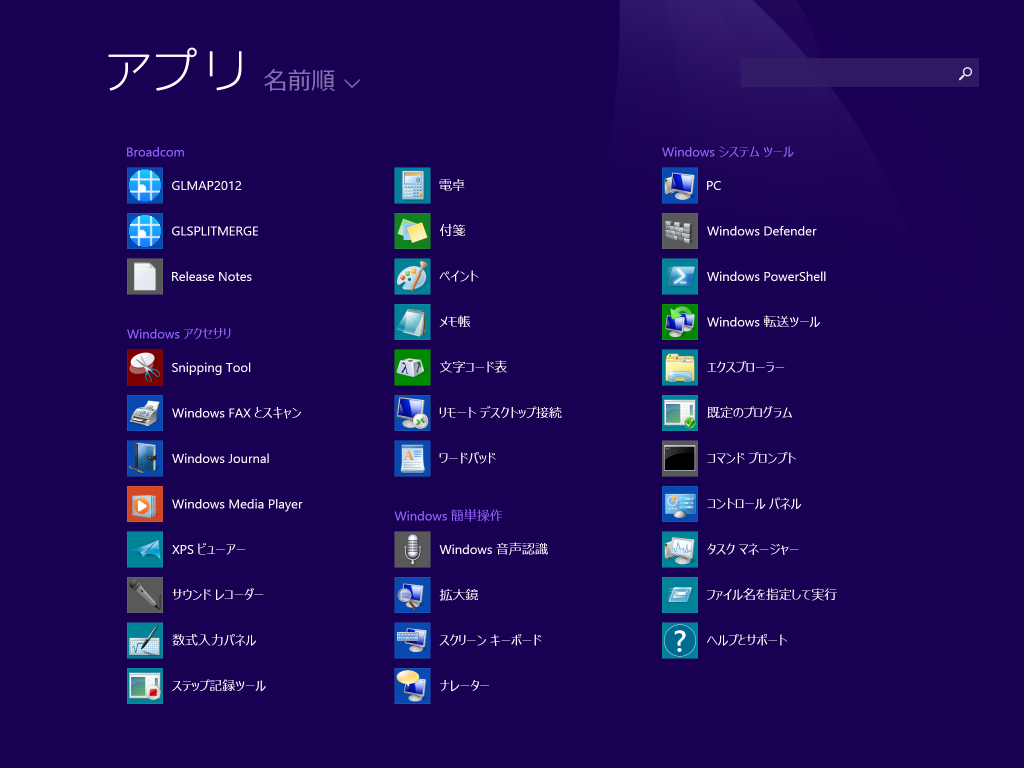1024x768 pixels.
Task: Click the Windows アクセサリ group heading
Action: (x=179, y=334)
